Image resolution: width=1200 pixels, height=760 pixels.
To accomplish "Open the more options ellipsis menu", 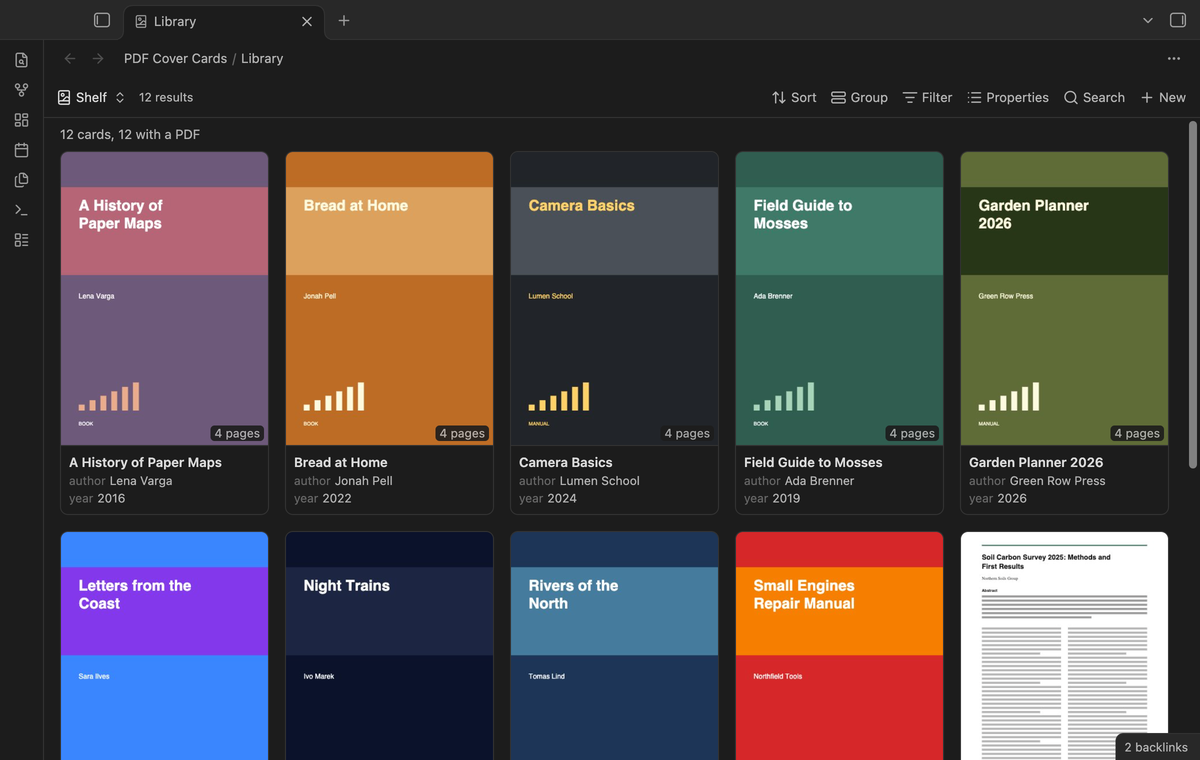I will tap(1174, 59).
